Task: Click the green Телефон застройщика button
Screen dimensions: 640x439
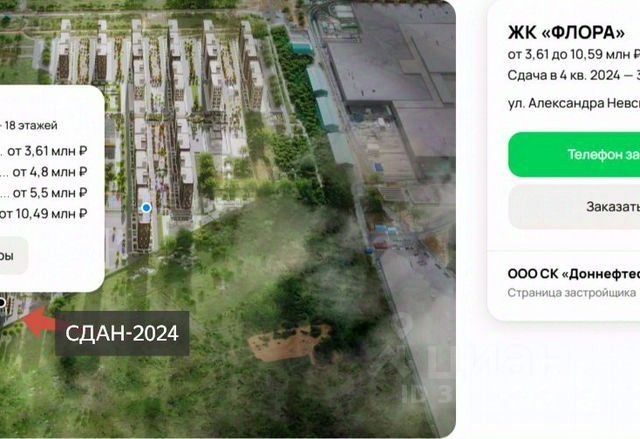Action: coord(574,155)
